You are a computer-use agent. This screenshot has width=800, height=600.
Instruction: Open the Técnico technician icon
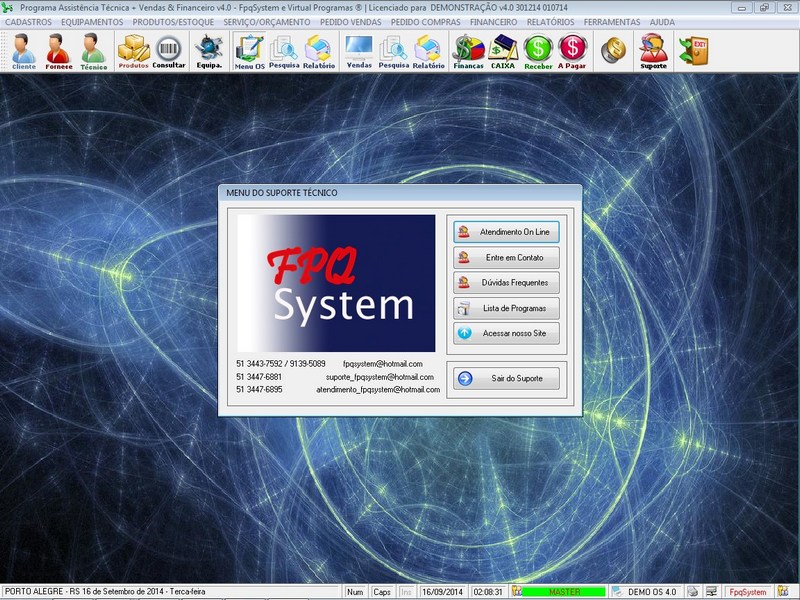point(93,51)
